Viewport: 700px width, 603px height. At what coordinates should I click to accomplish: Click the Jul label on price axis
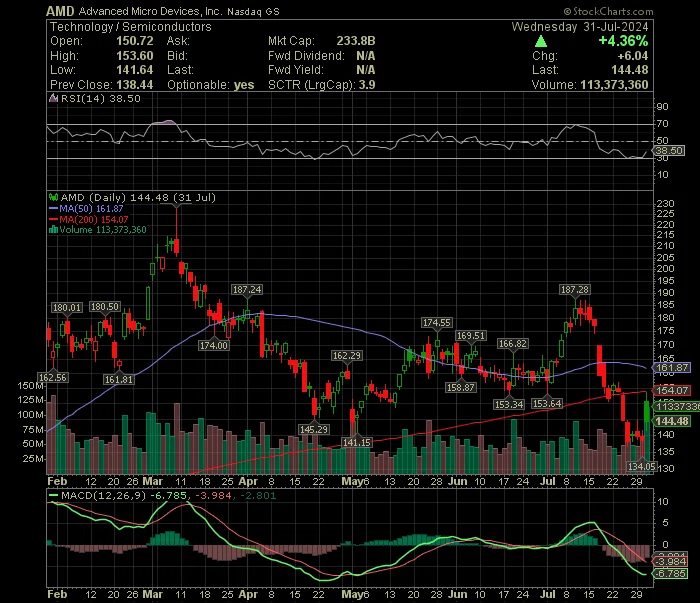click(548, 482)
